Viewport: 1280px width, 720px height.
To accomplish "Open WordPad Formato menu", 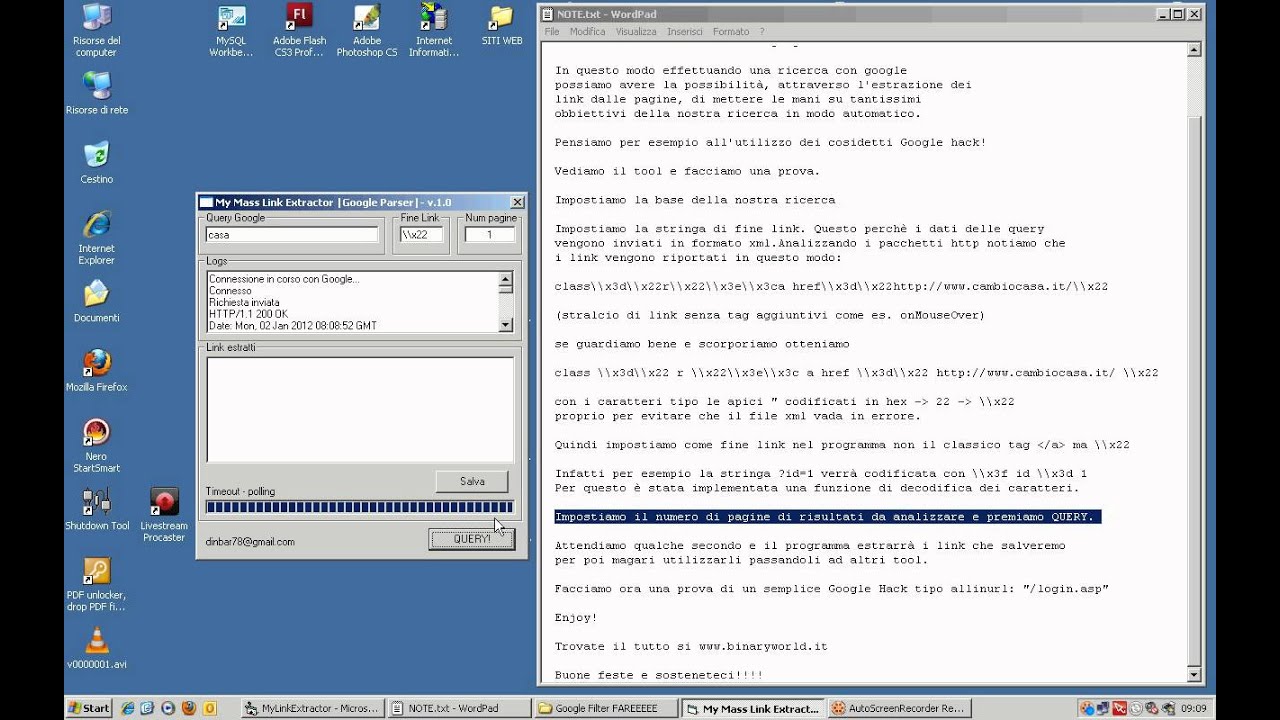I will point(731,32).
